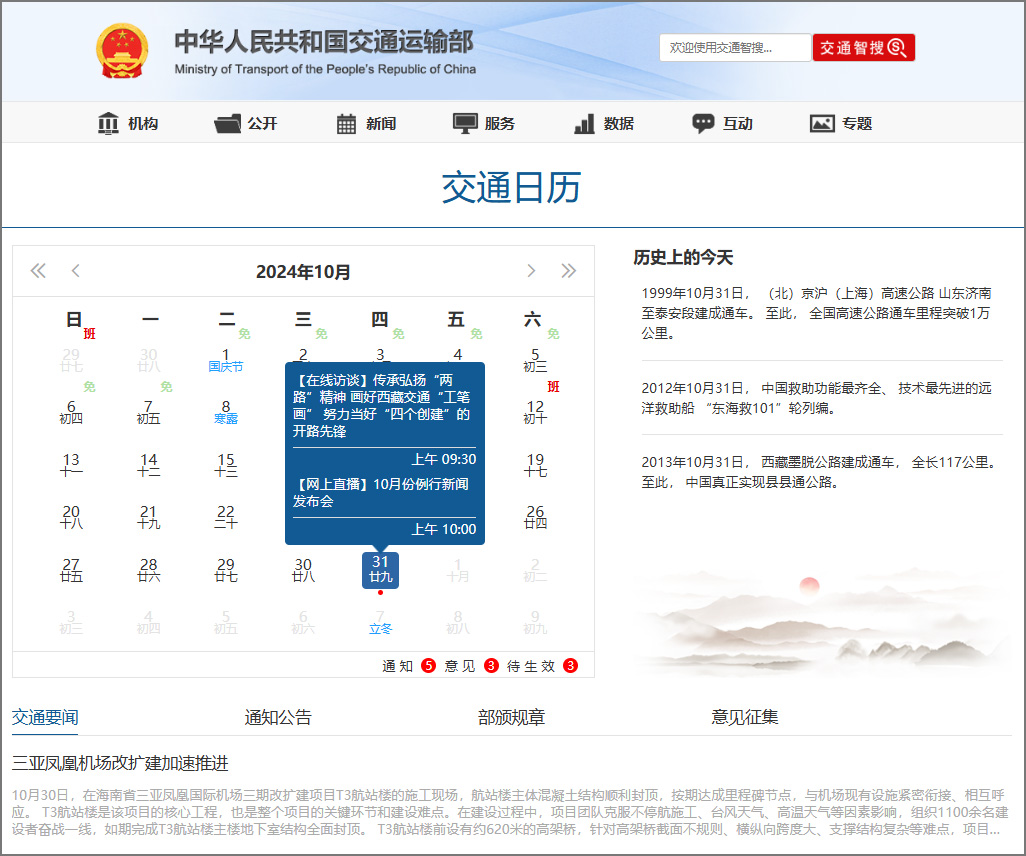Viewport: 1026px width, 856px height.
Task: Click the 公开 folder icon
Action: pyautogui.click(x=228, y=123)
